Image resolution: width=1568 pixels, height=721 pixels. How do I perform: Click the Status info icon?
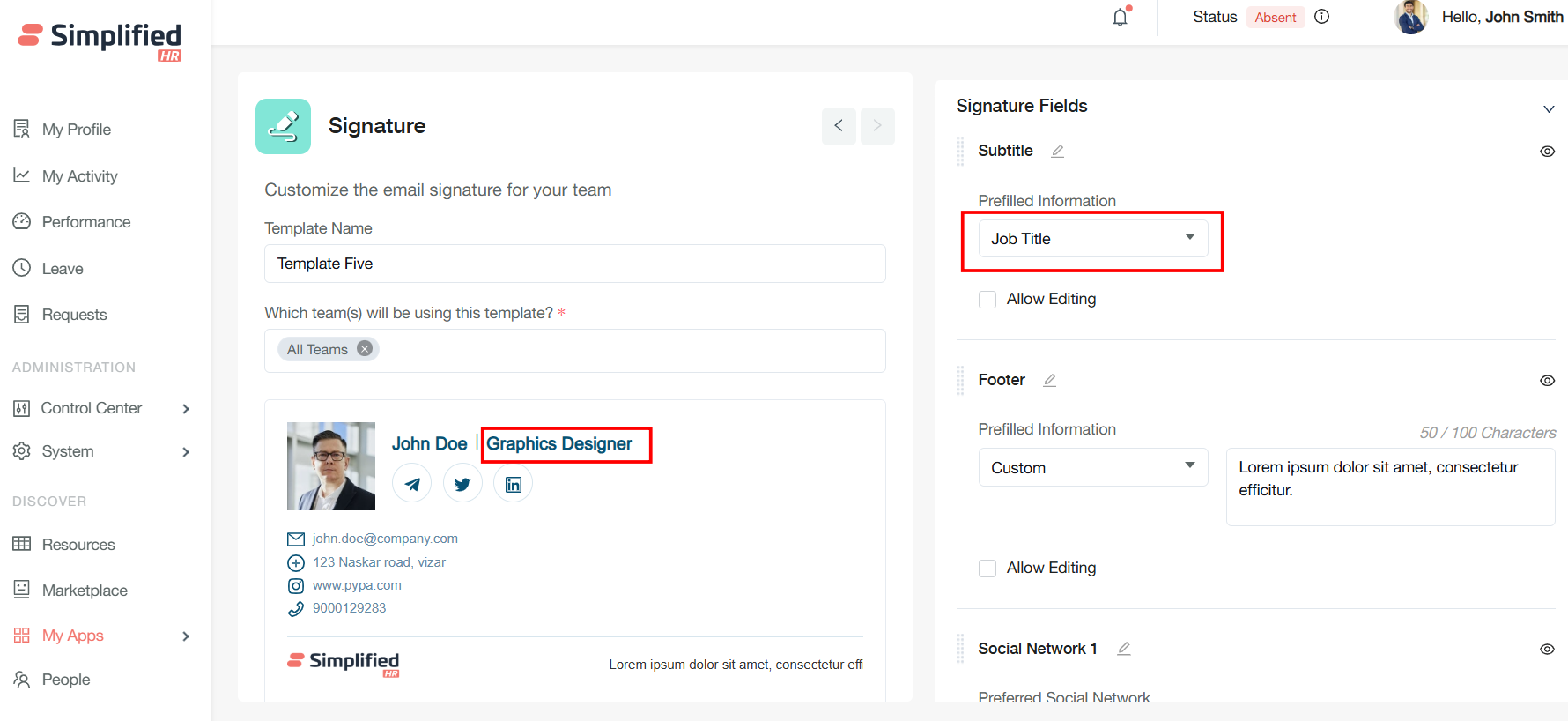click(1321, 17)
